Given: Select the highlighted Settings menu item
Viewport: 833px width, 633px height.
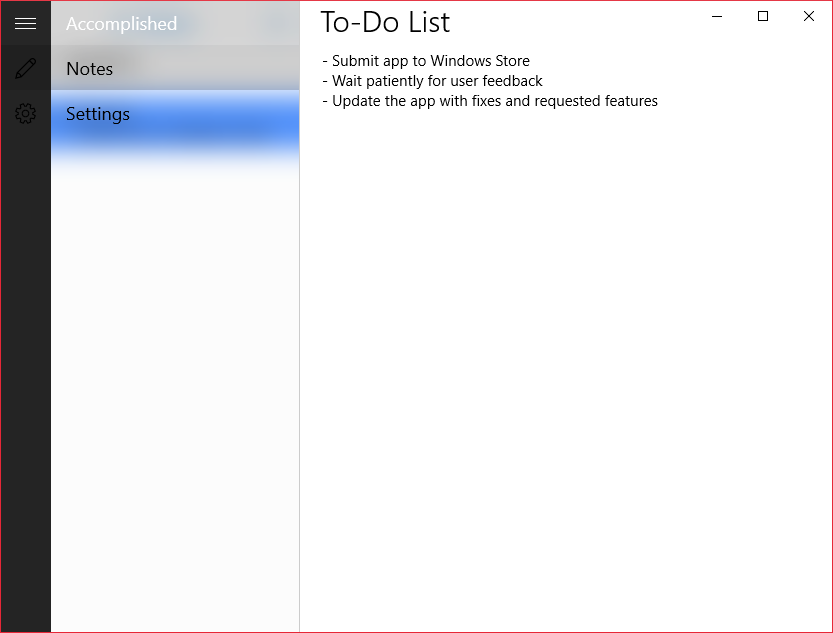Looking at the screenshot, I should [x=175, y=114].
